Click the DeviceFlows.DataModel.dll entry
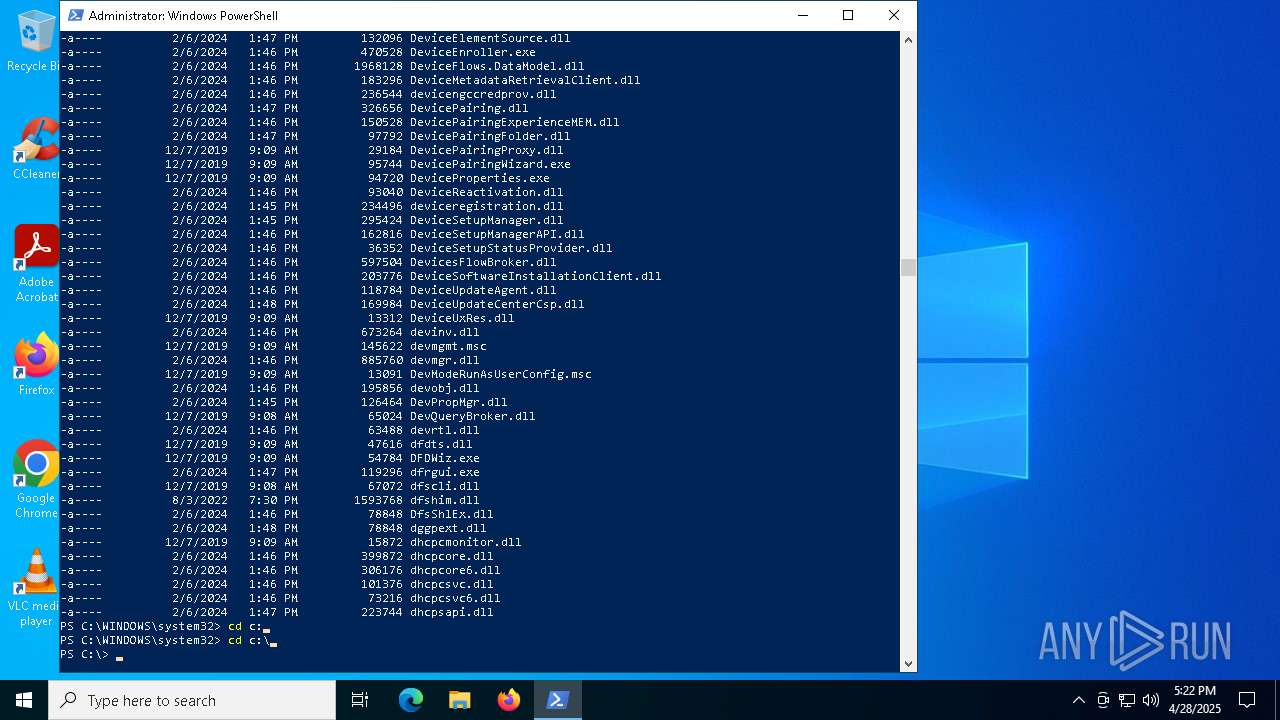 (x=497, y=66)
